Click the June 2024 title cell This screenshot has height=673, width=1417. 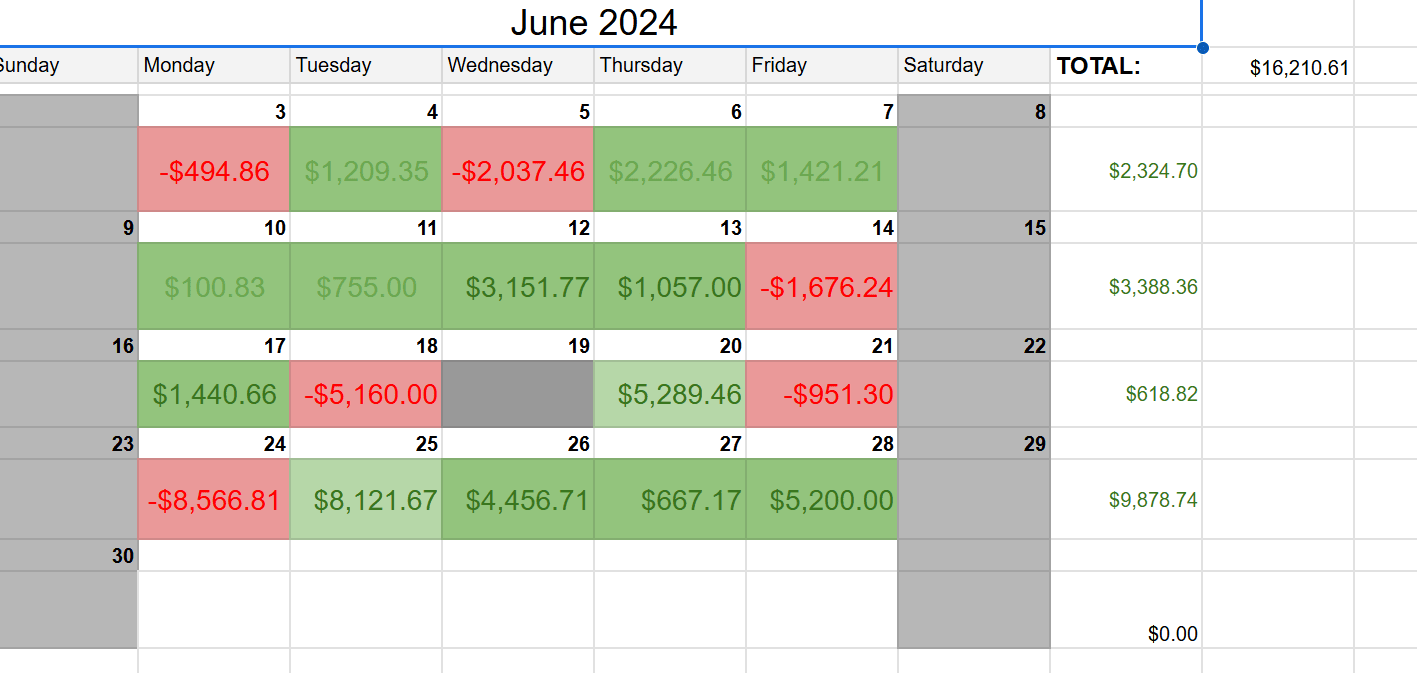594,22
